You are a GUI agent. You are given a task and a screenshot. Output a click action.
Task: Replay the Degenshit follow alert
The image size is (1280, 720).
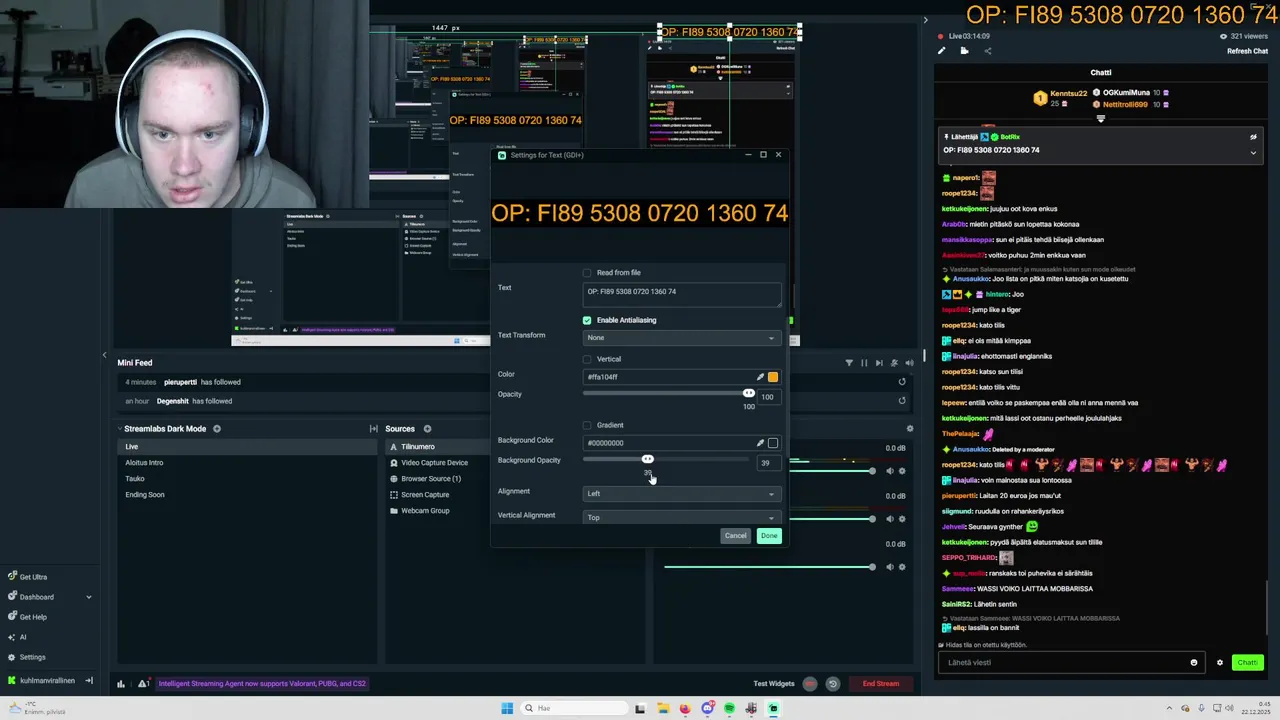click(902, 401)
